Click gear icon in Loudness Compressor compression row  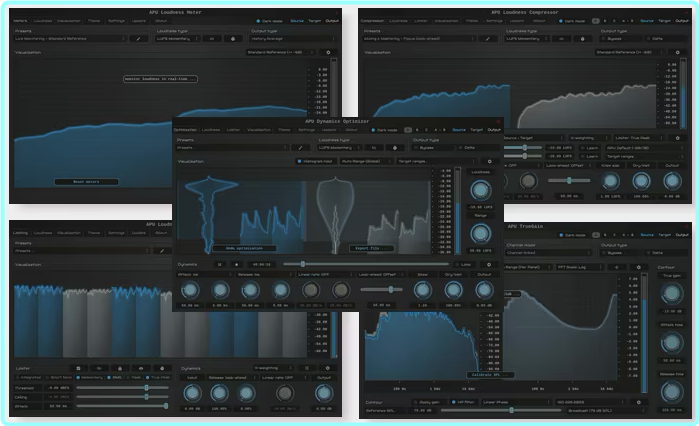(x=678, y=138)
